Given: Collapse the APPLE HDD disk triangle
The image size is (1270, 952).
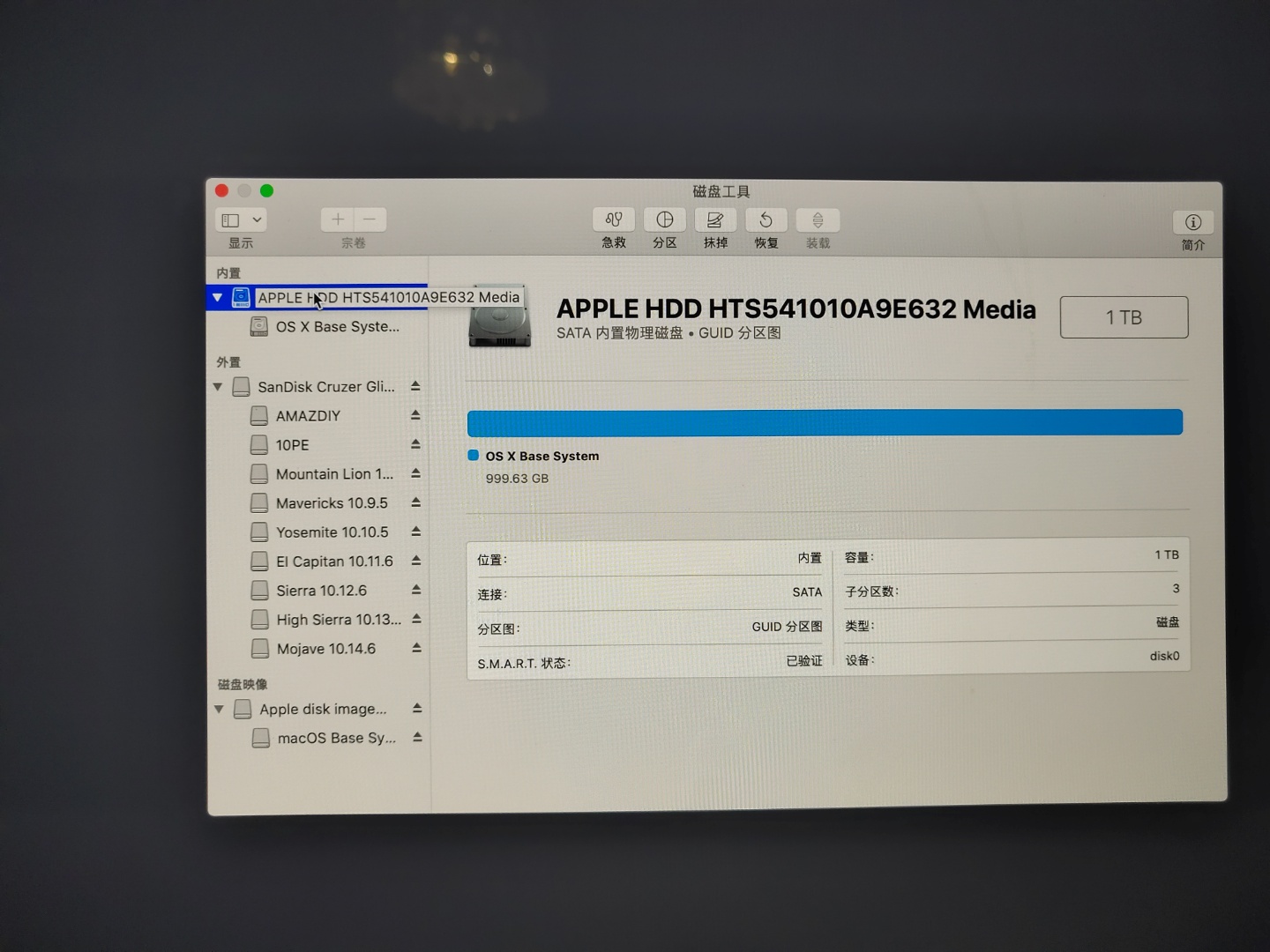Looking at the screenshot, I should (217, 298).
